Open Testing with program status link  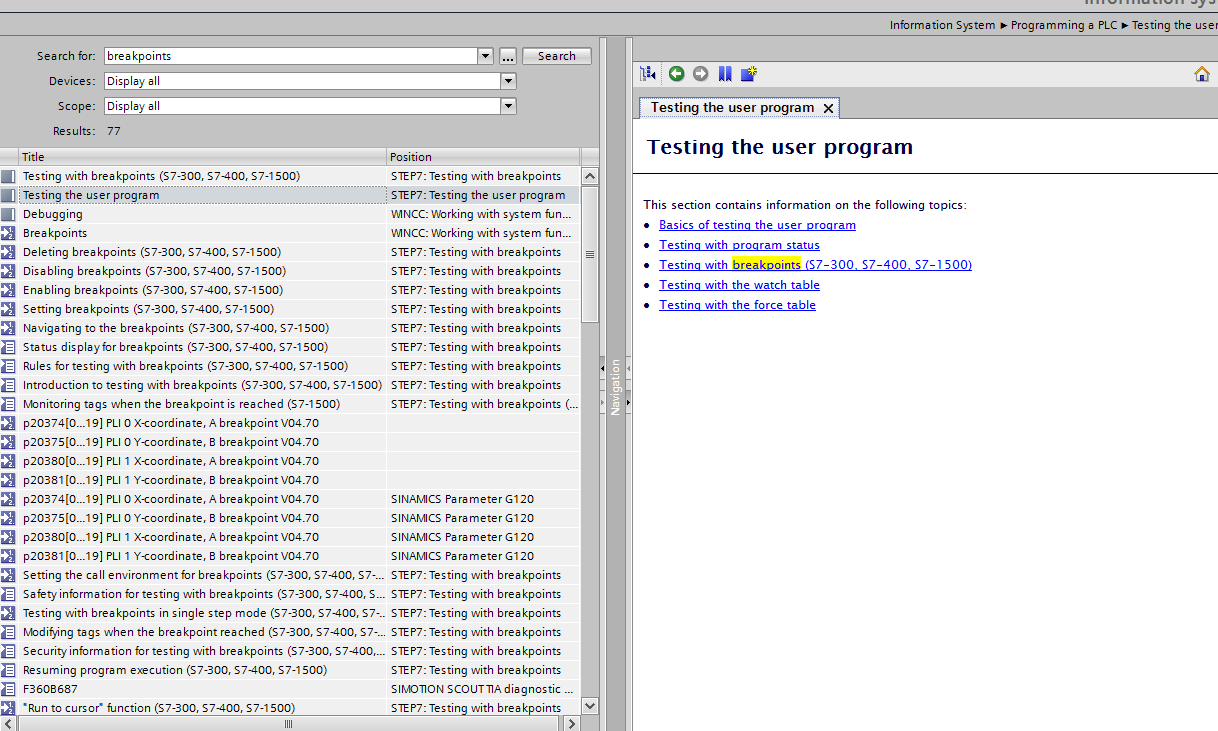739,245
